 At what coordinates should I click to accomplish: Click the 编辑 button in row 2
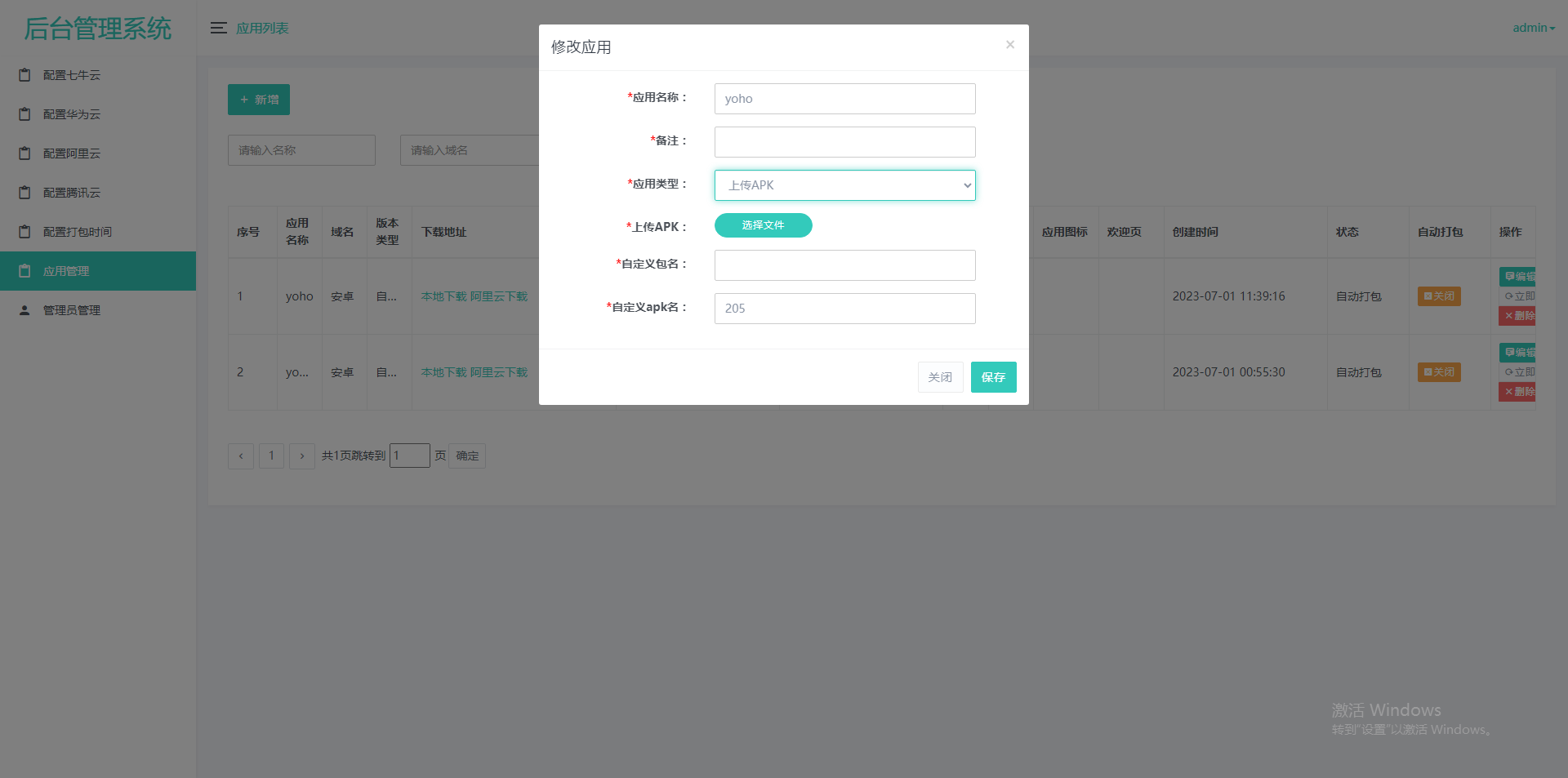(x=1518, y=352)
